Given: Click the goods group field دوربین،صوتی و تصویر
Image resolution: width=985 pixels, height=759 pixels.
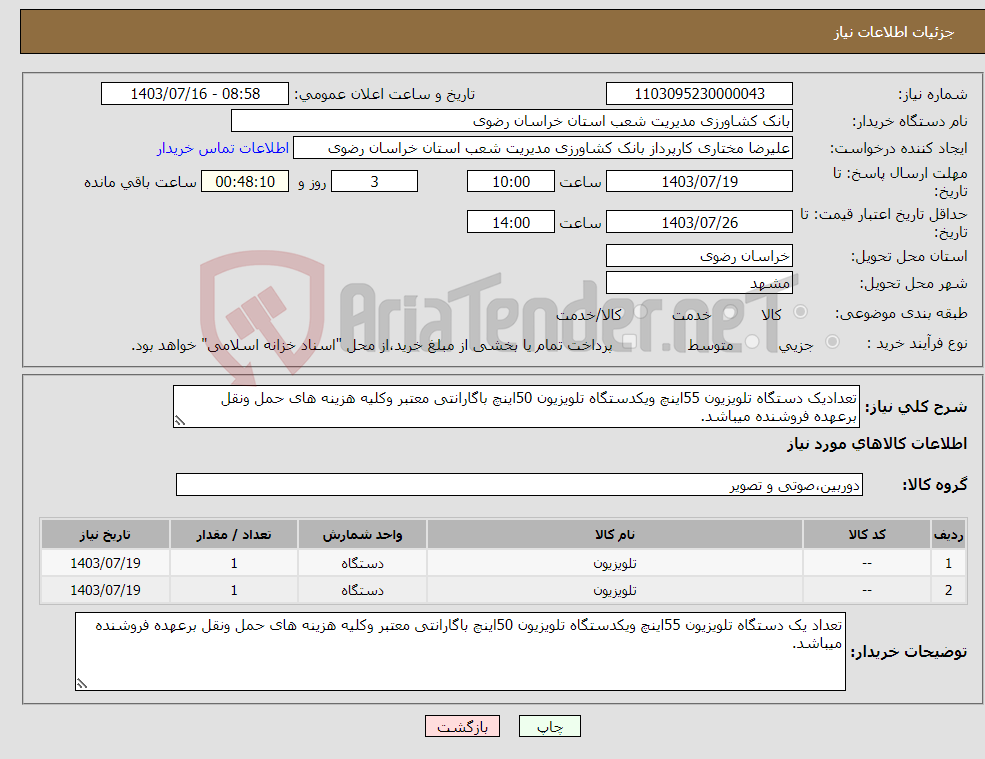Looking at the screenshot, I should coord(520,484).
